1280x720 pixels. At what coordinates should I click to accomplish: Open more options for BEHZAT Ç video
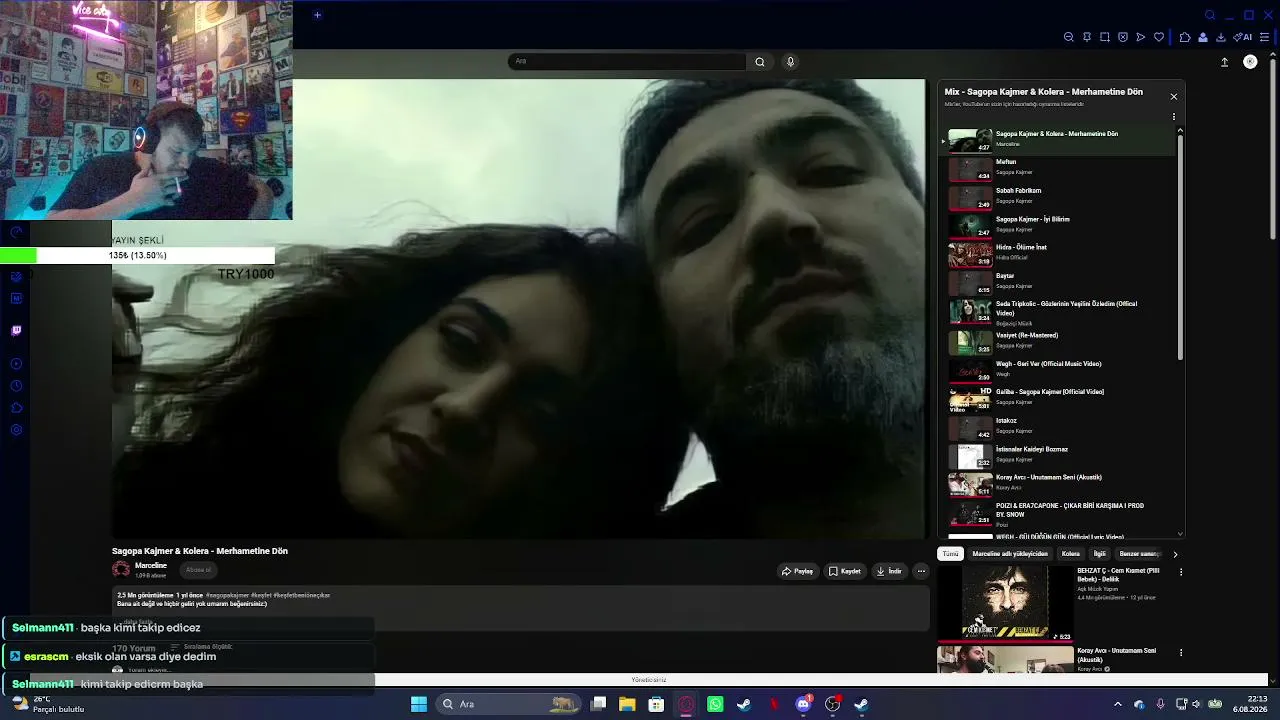click(x=1181, y=572)
